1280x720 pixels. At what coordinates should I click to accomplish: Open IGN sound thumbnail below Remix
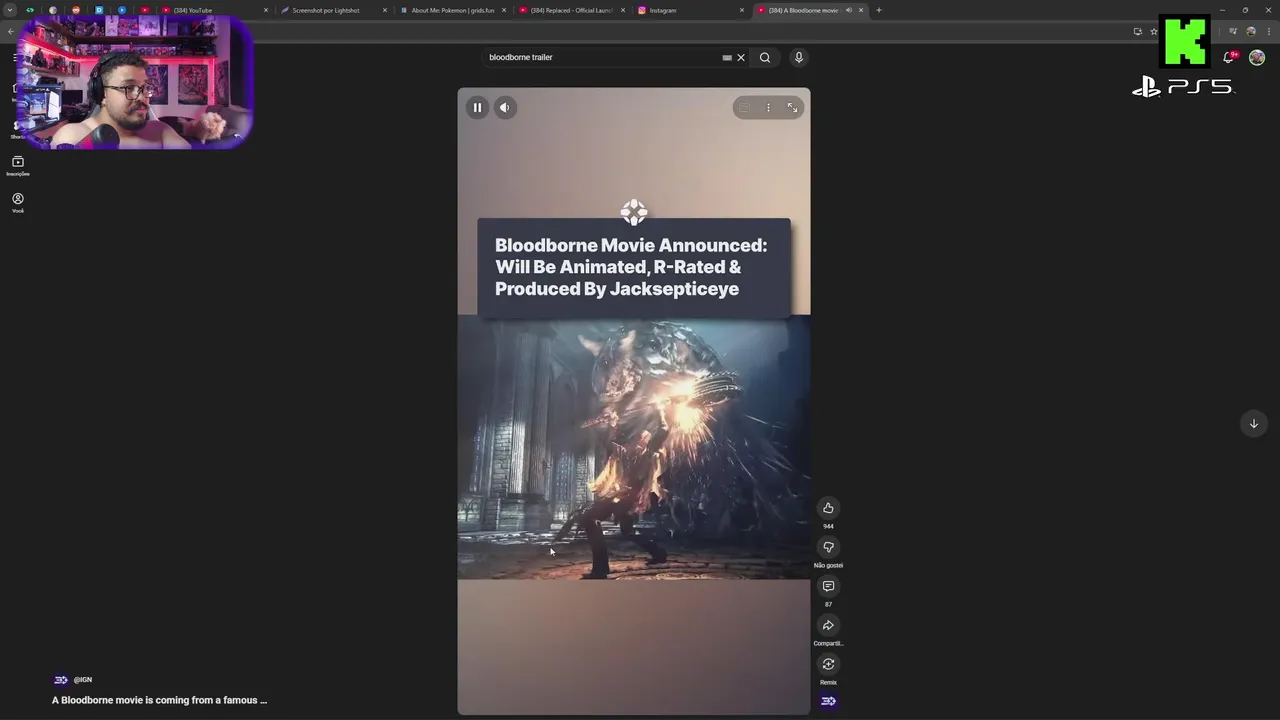click(x=828, y=701)
